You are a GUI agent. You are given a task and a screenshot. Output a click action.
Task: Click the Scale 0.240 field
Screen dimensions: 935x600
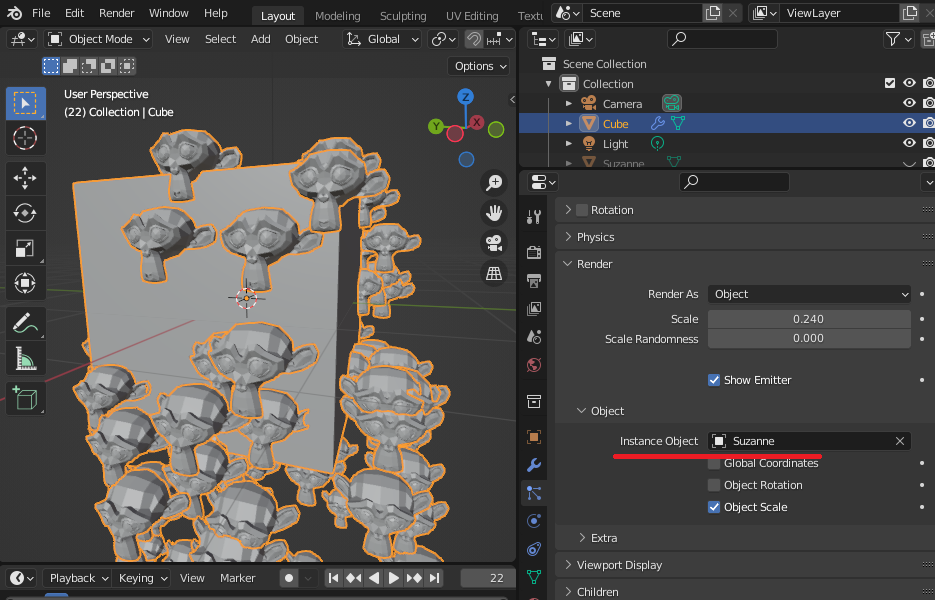(809, 319)
